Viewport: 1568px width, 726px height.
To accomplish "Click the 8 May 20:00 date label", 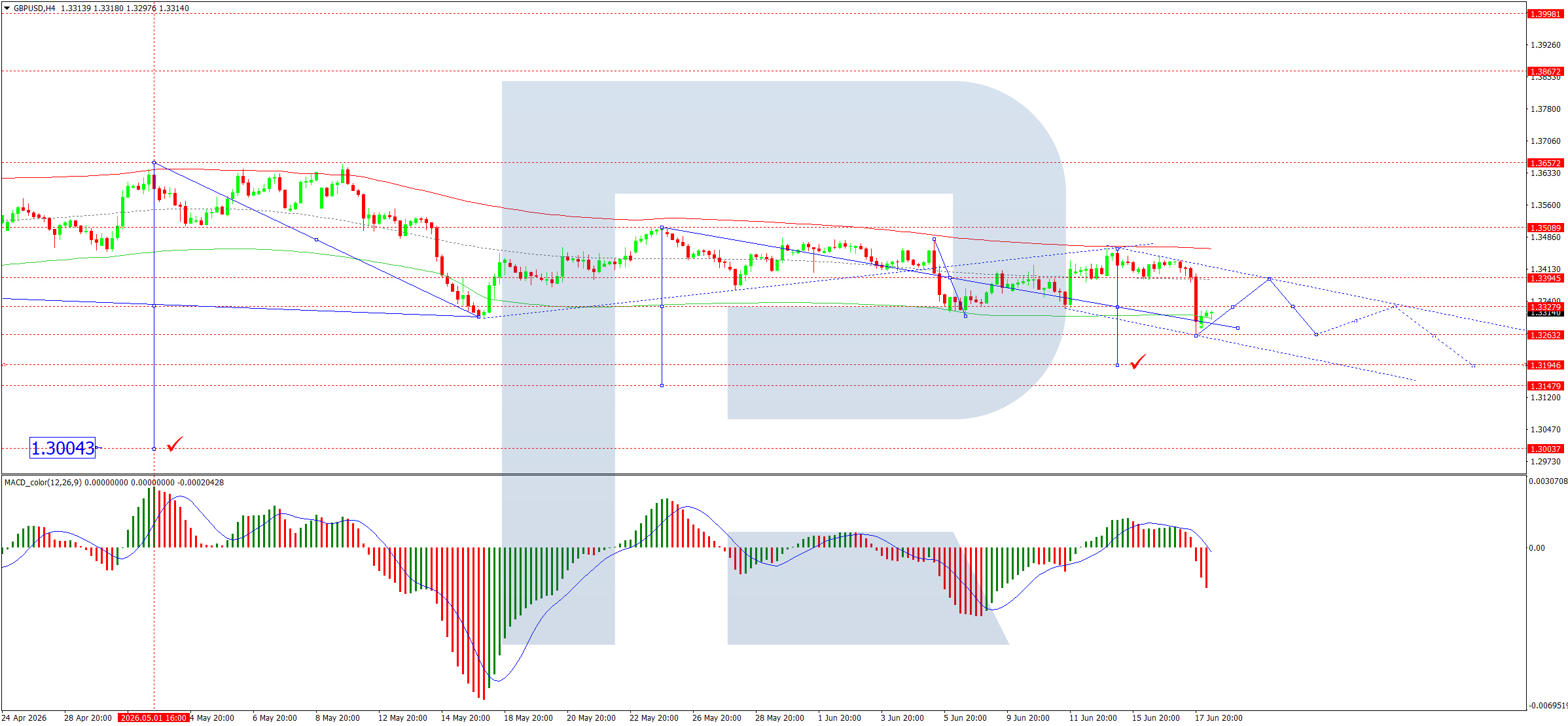I will pos(338,718).
